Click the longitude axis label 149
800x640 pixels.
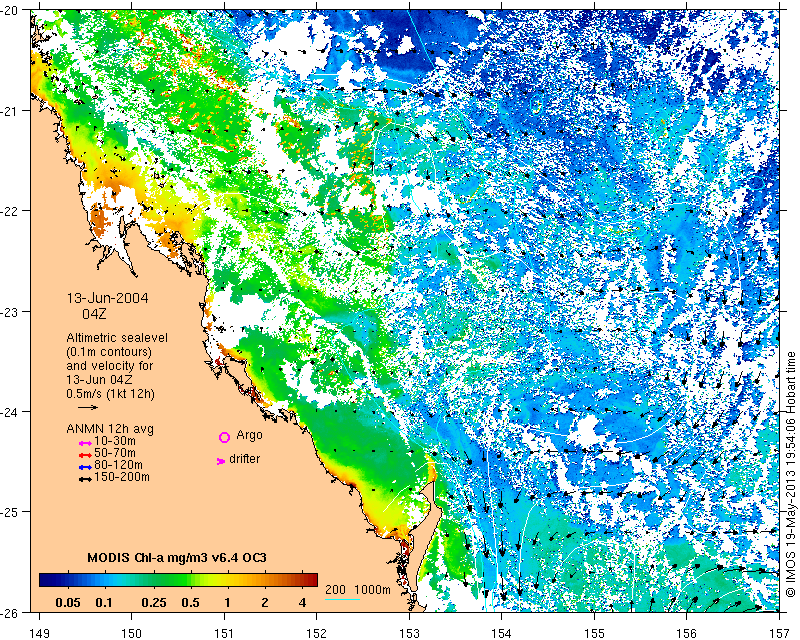point(39,633)
